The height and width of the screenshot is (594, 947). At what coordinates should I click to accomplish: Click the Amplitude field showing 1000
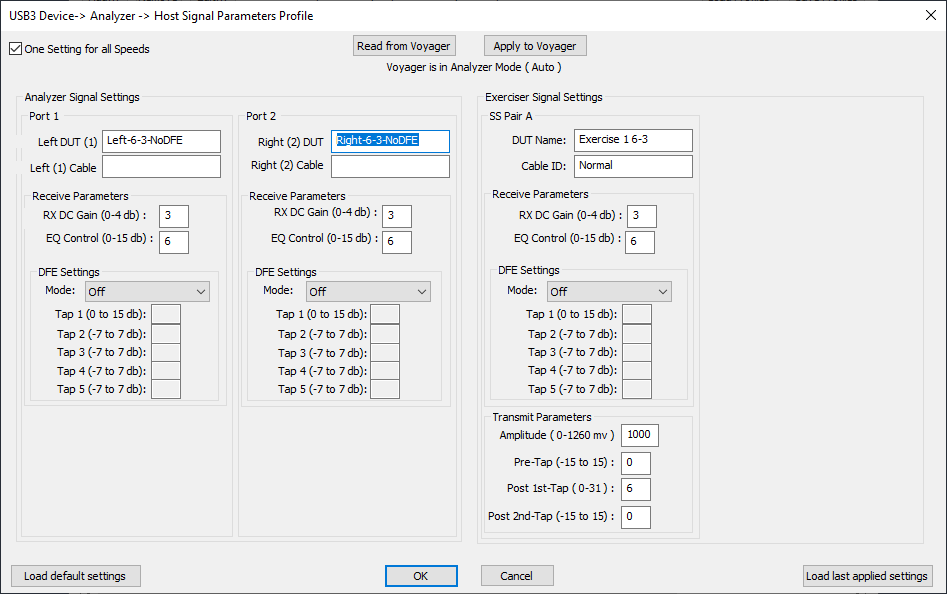[640, 435]
